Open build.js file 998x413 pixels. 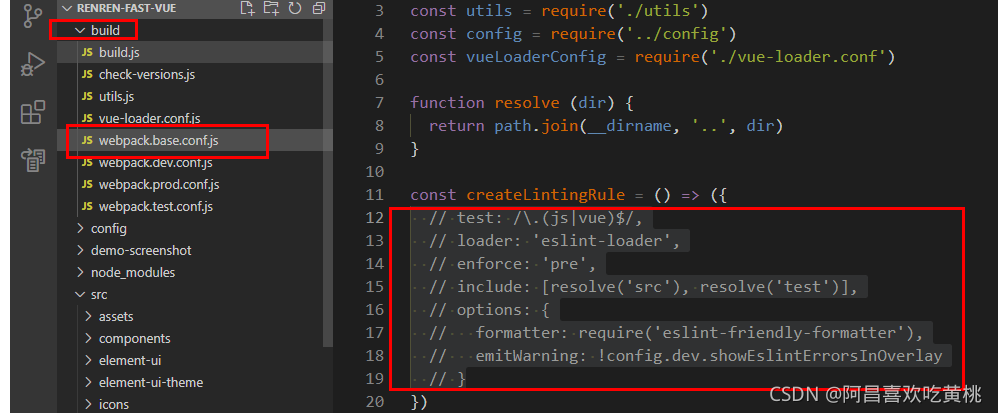click(x=119, y=52)
